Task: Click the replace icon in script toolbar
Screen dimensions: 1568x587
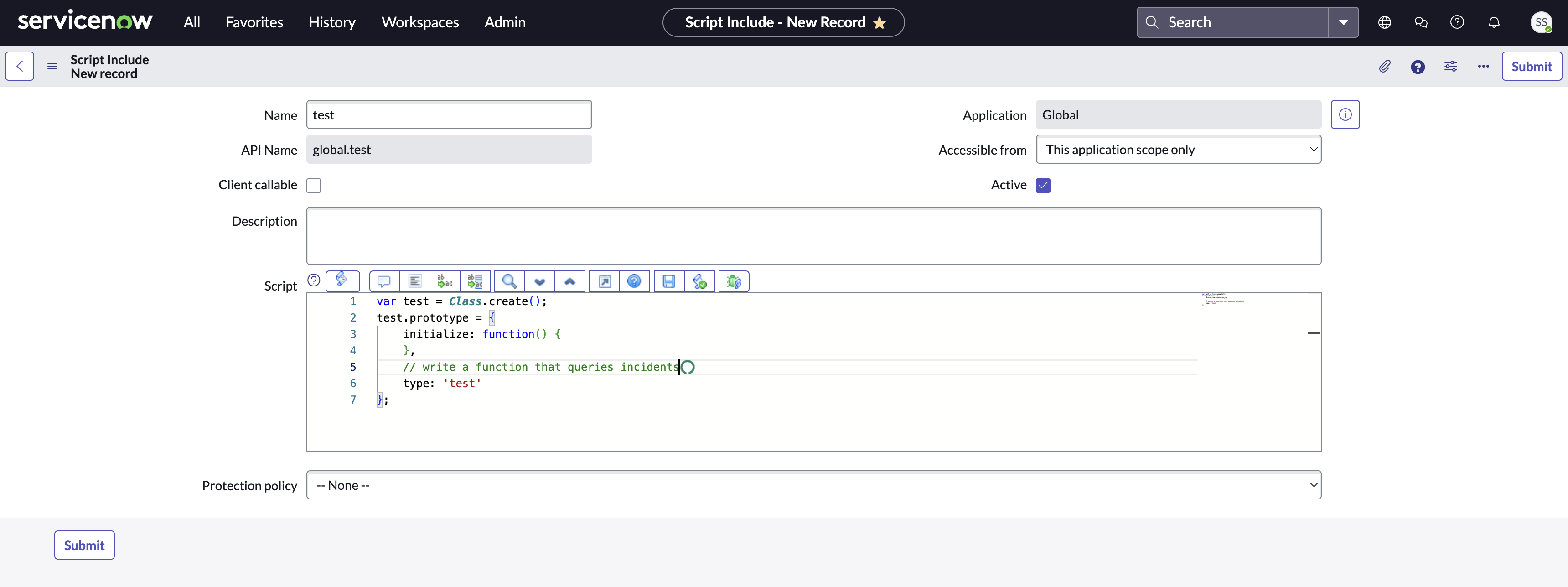Action: [x=445, y=281]
